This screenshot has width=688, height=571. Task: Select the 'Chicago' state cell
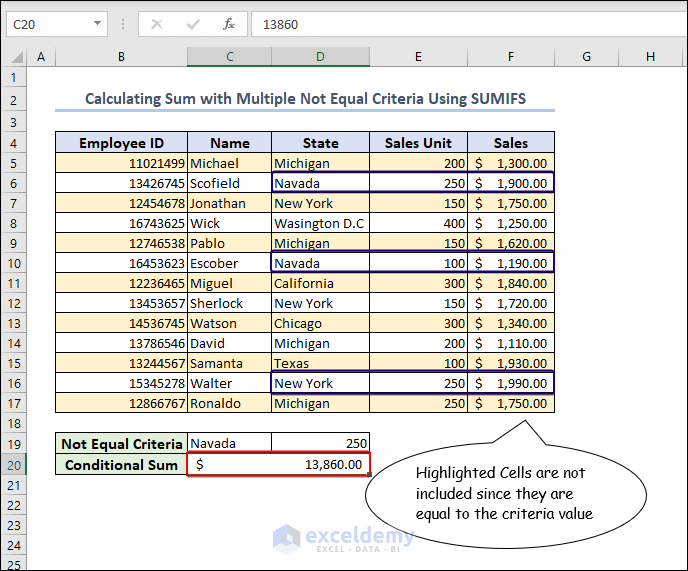coord(321,323)
